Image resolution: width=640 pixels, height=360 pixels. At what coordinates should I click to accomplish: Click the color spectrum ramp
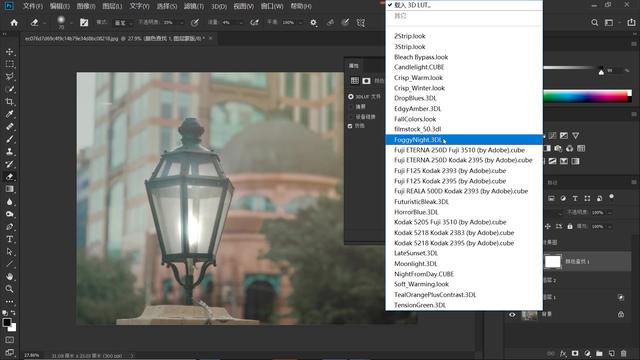pos(587,96)
